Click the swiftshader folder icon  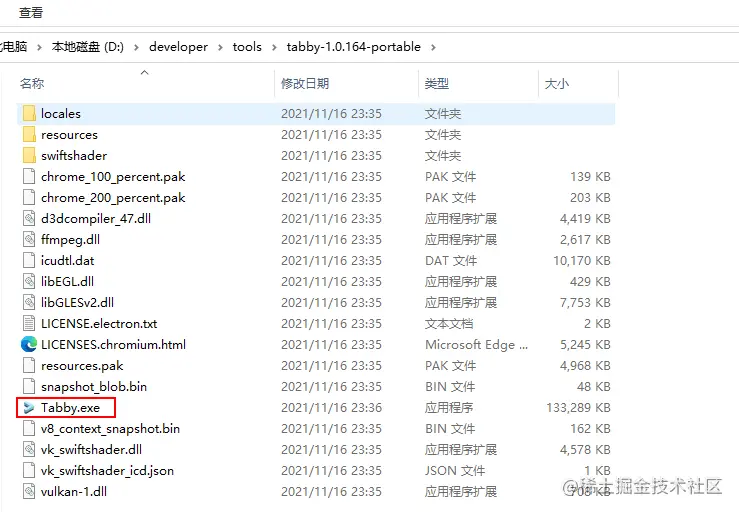[x=29, y=156]
